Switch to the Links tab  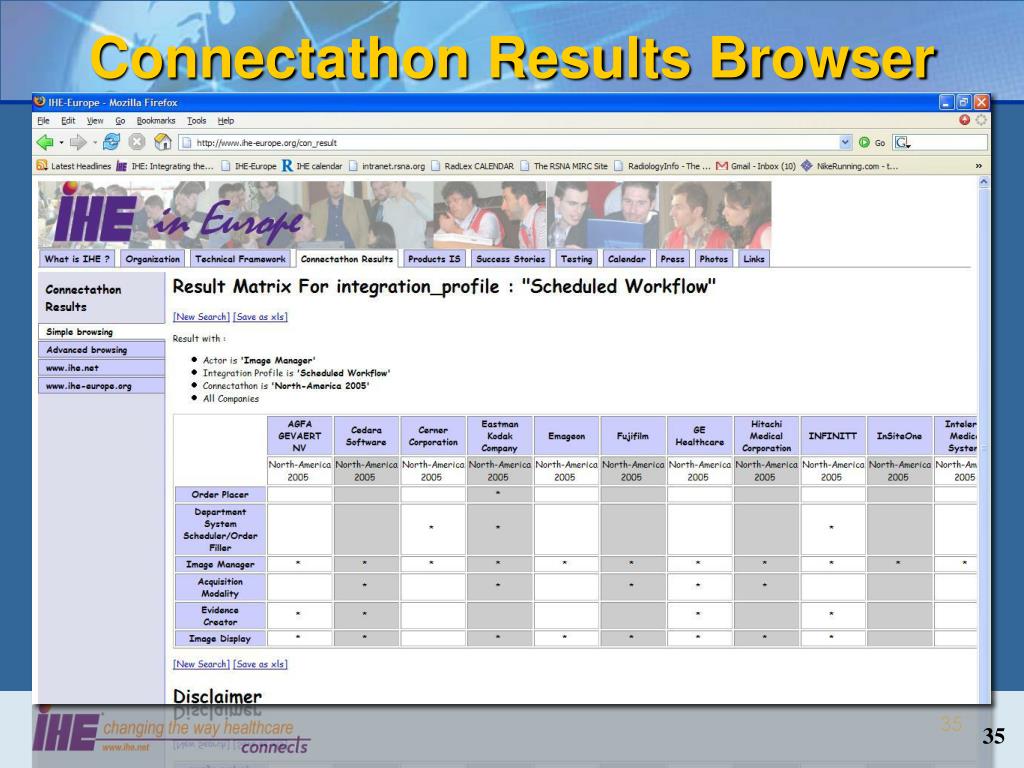(754, 259)
